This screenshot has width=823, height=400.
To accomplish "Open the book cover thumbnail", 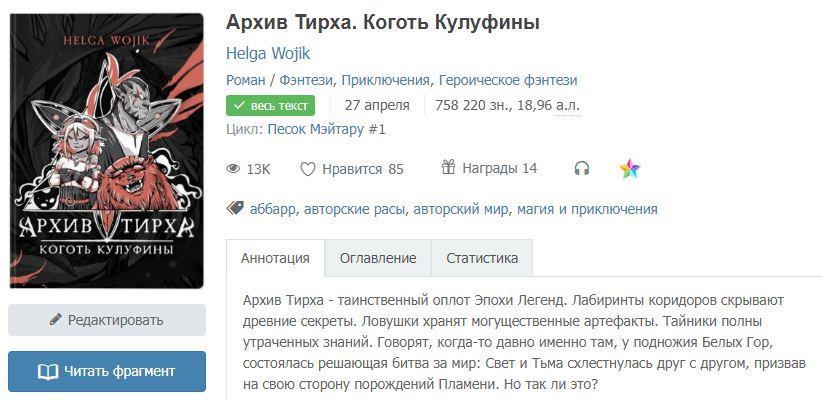I will tap(106, 150).
